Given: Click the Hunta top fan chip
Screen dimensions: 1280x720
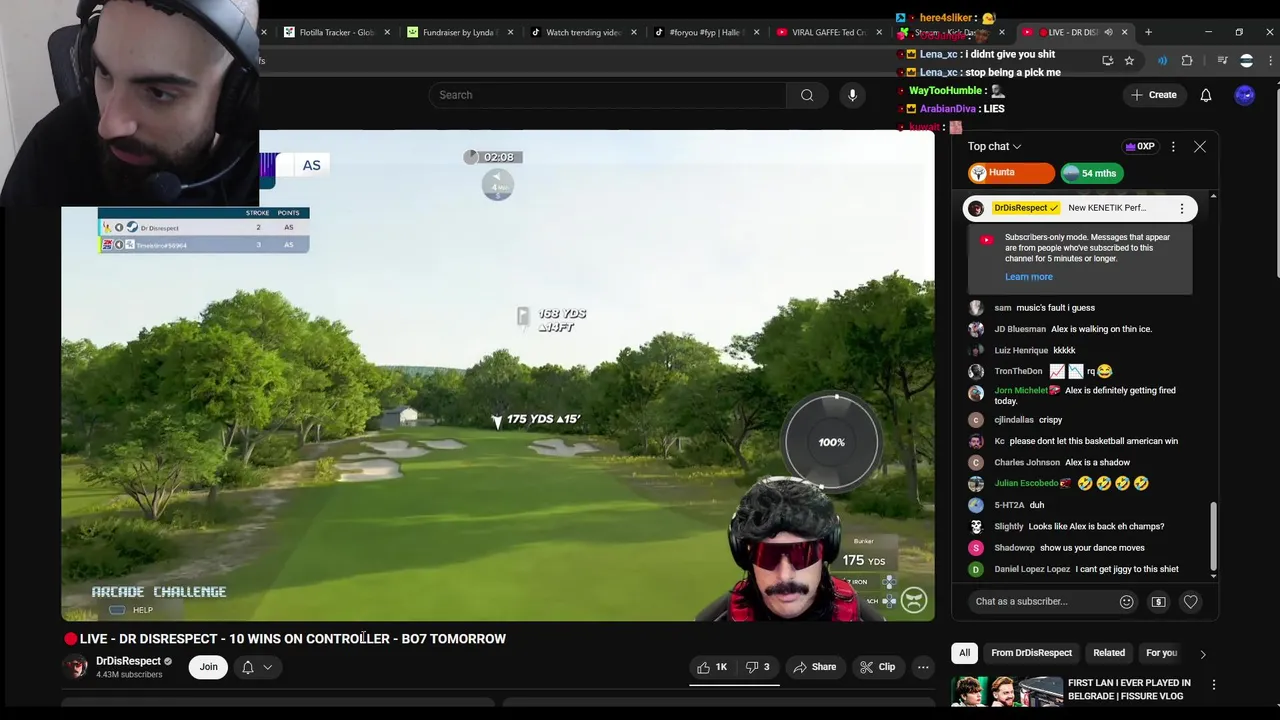Looking at the screenshot, I should [x=1011, y=173].
